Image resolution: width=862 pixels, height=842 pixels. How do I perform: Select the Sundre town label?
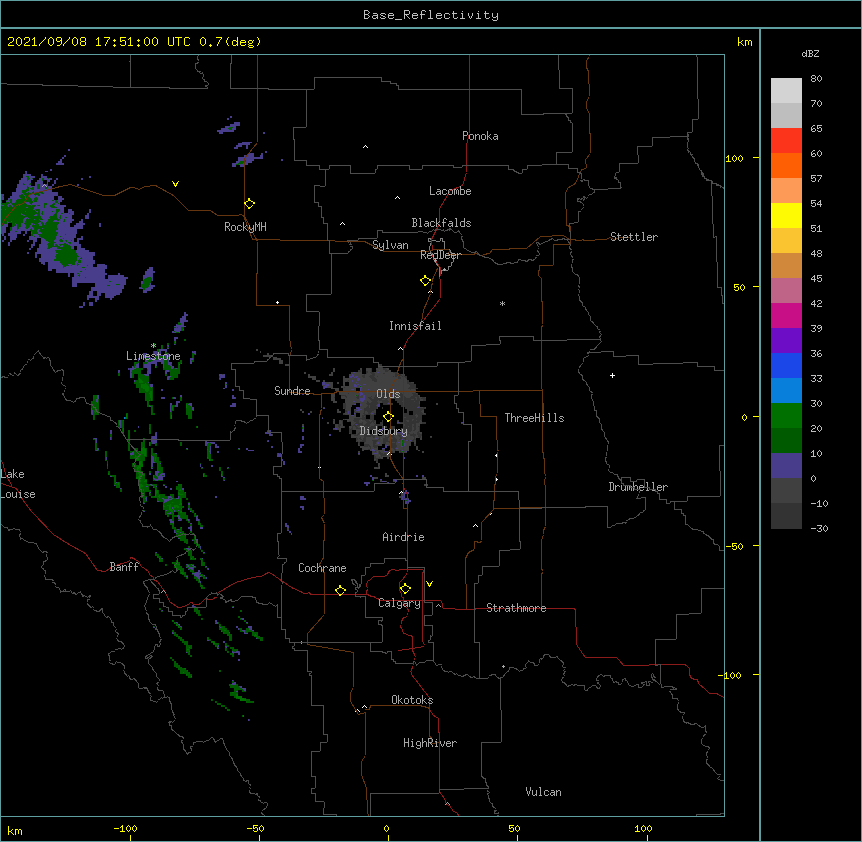click(292, 391)
